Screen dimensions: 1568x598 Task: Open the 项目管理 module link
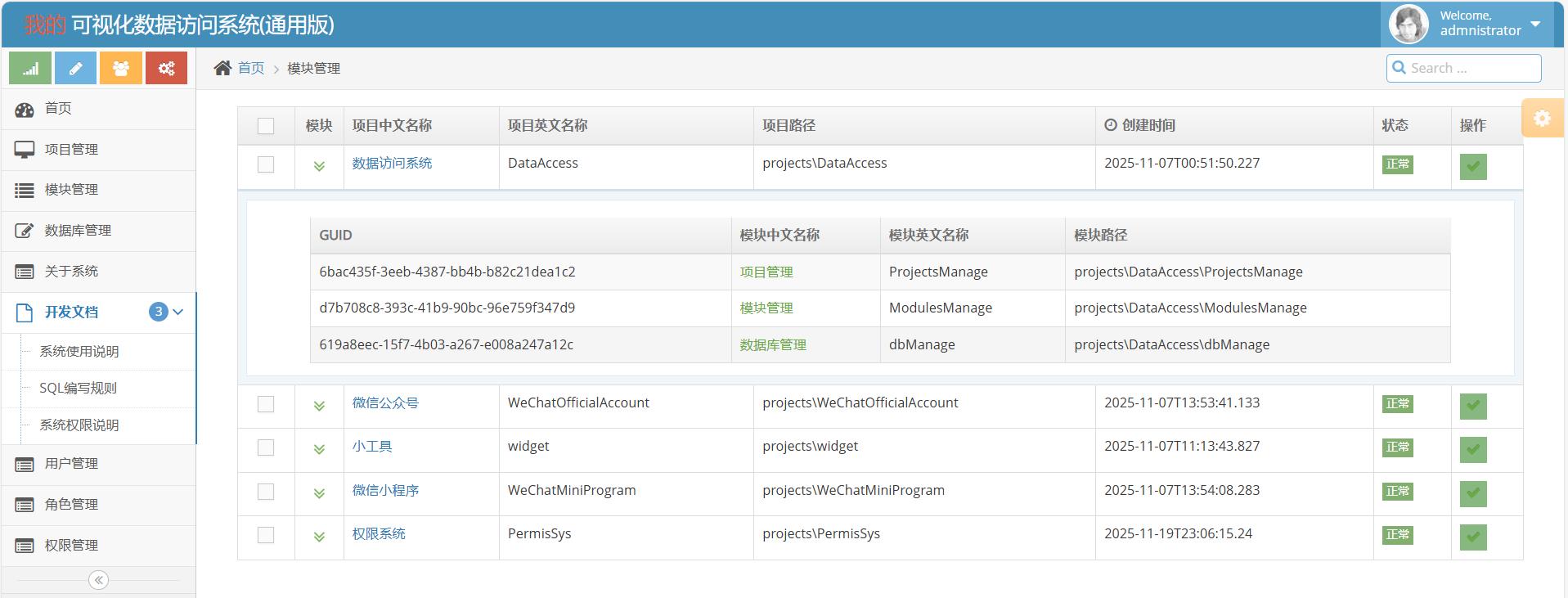point(766,272)
